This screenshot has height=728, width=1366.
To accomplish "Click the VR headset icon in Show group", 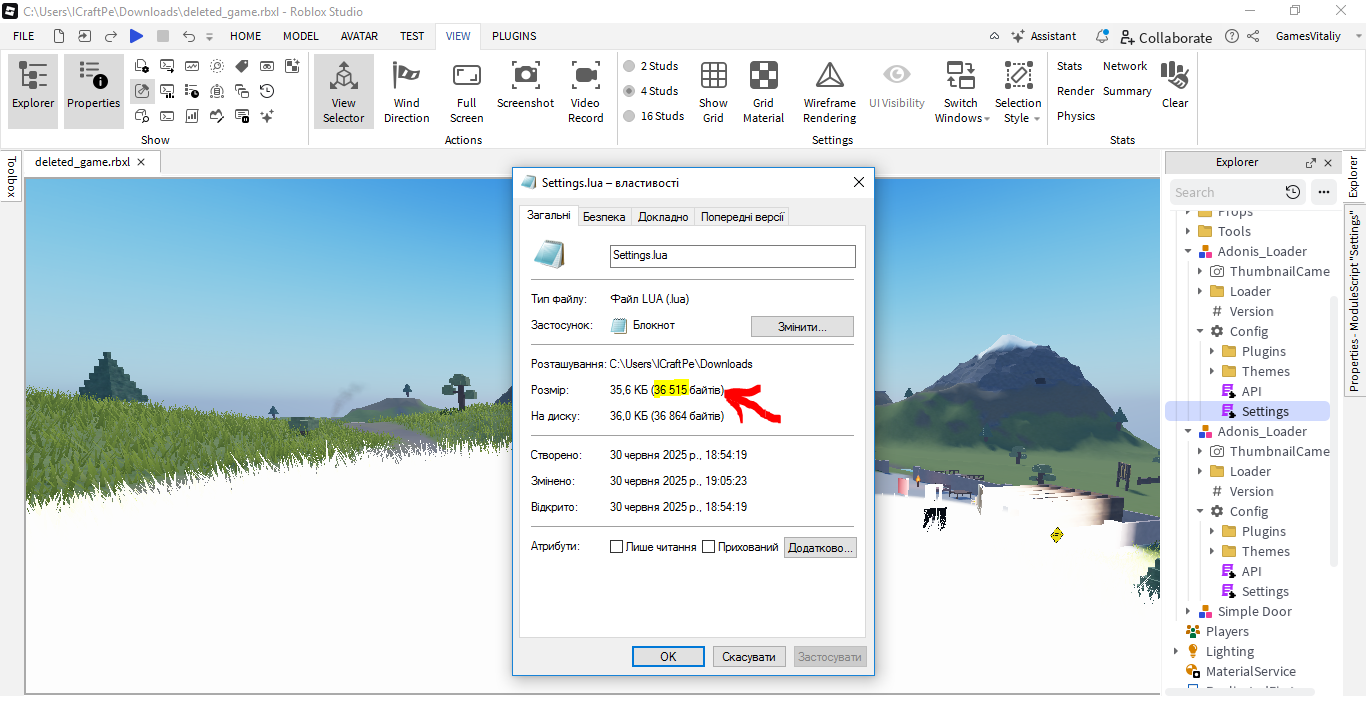I will 267,66.
